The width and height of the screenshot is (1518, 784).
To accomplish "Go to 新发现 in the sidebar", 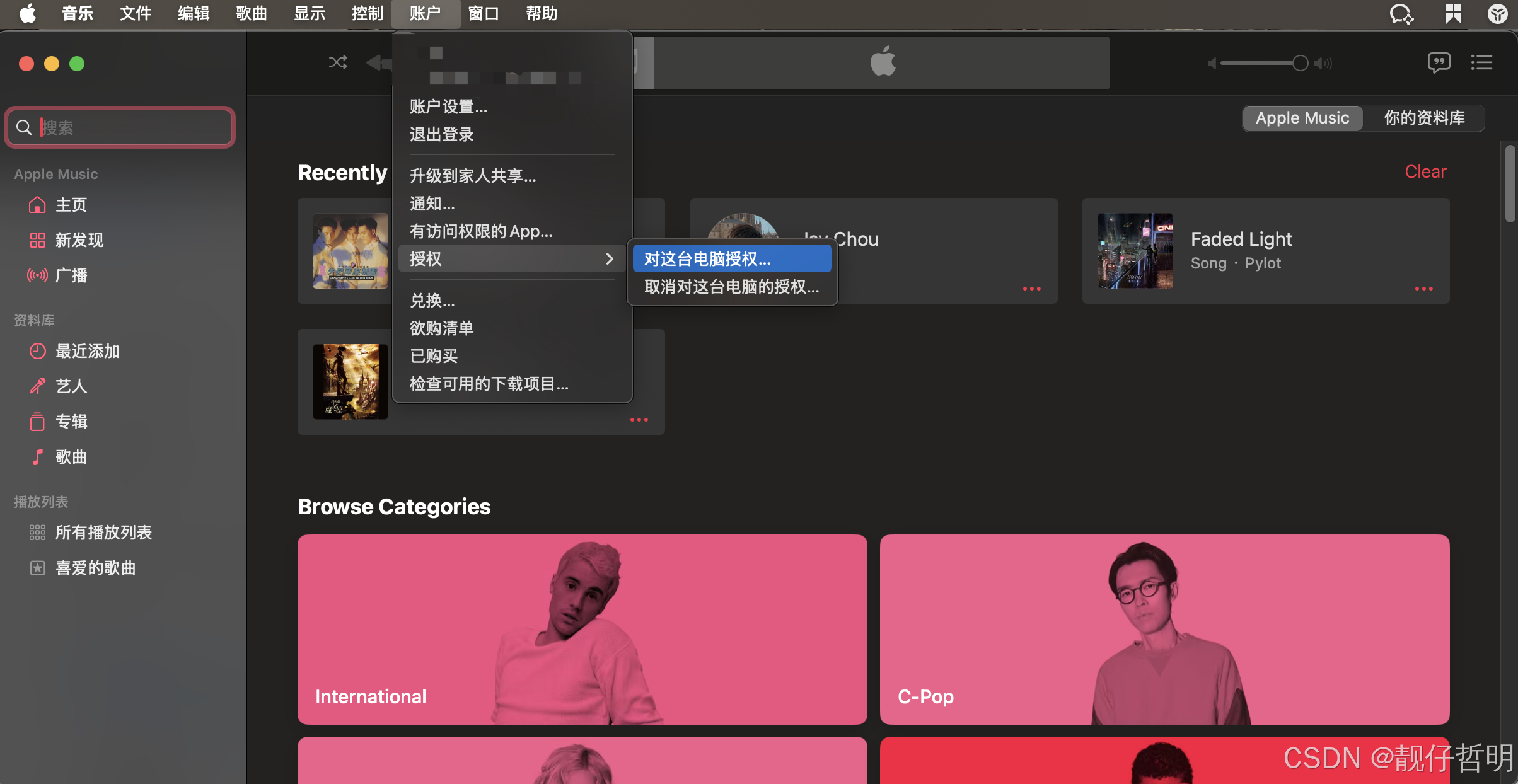I will (x=79, y=240).
